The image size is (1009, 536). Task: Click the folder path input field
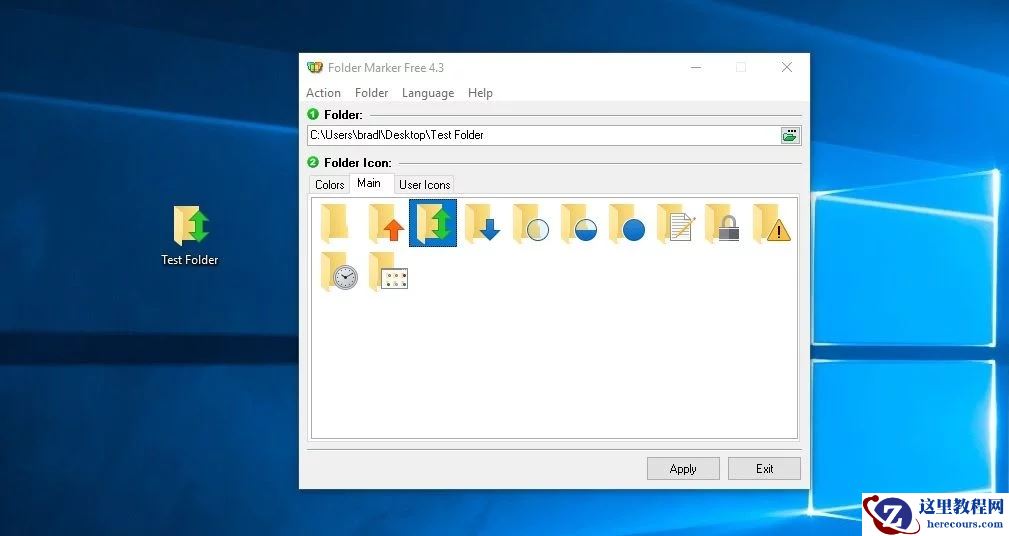[544, 135]
